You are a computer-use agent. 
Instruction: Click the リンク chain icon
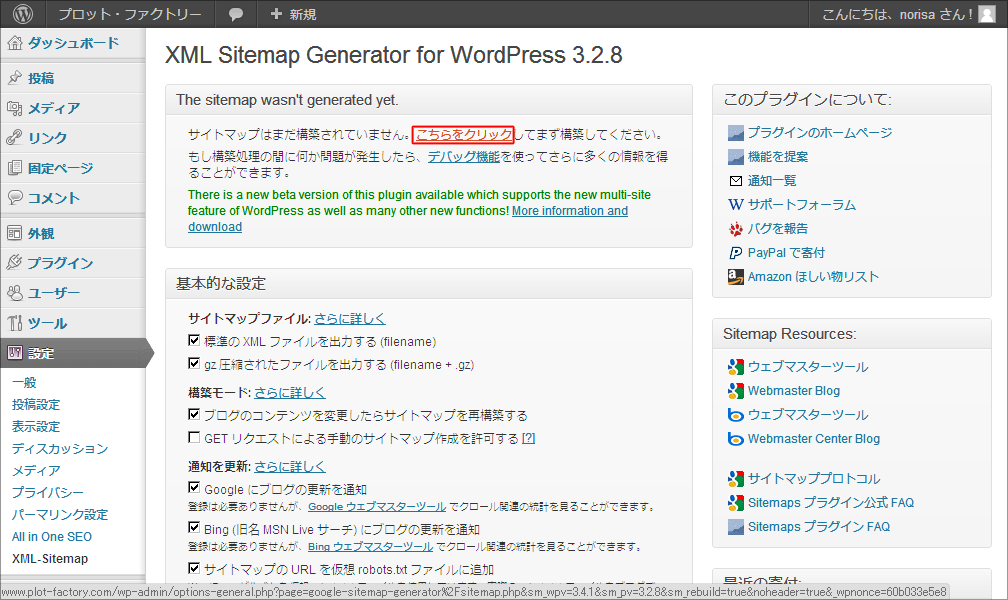click(x=14, y=137)
